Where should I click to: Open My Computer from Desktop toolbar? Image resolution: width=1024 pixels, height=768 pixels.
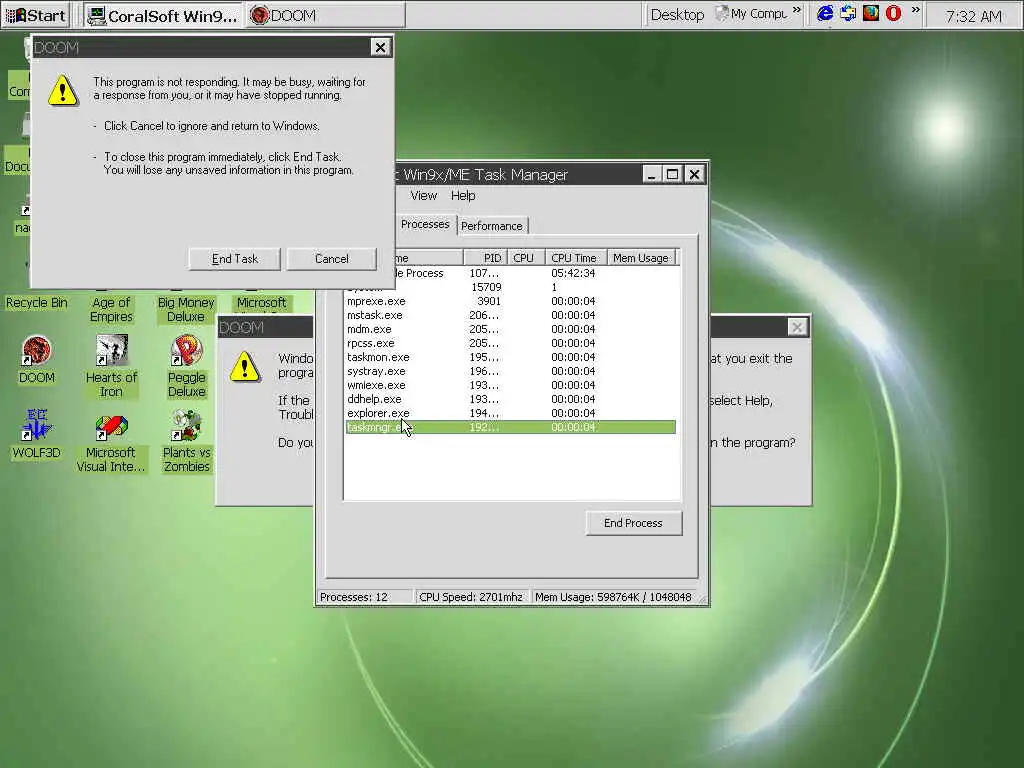click(x=752, y=14)
